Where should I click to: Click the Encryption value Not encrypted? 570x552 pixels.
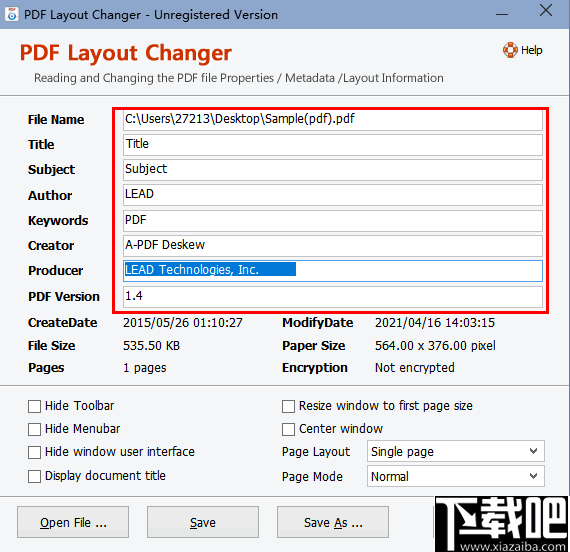(x=414, y=368)
